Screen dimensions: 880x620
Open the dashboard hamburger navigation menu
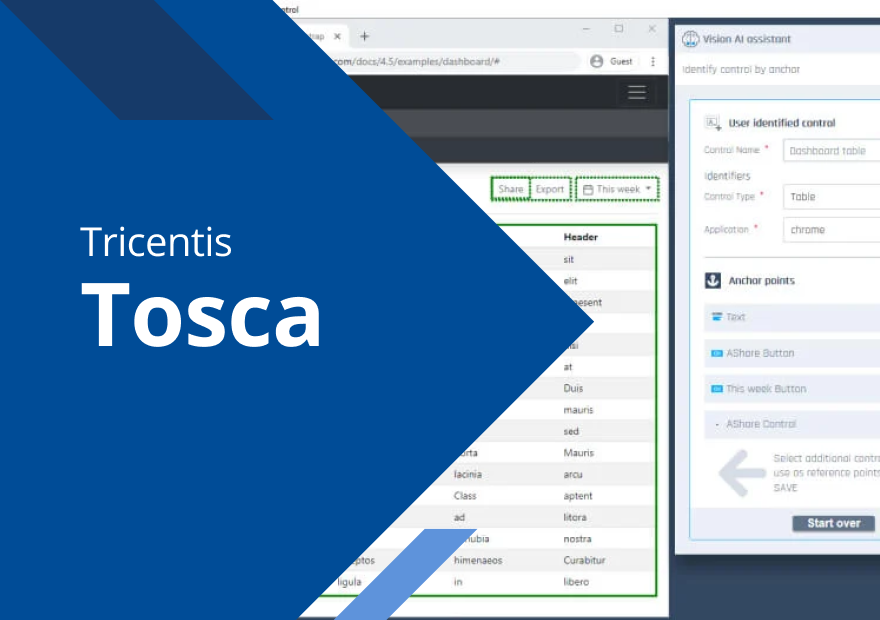point(637,92)
